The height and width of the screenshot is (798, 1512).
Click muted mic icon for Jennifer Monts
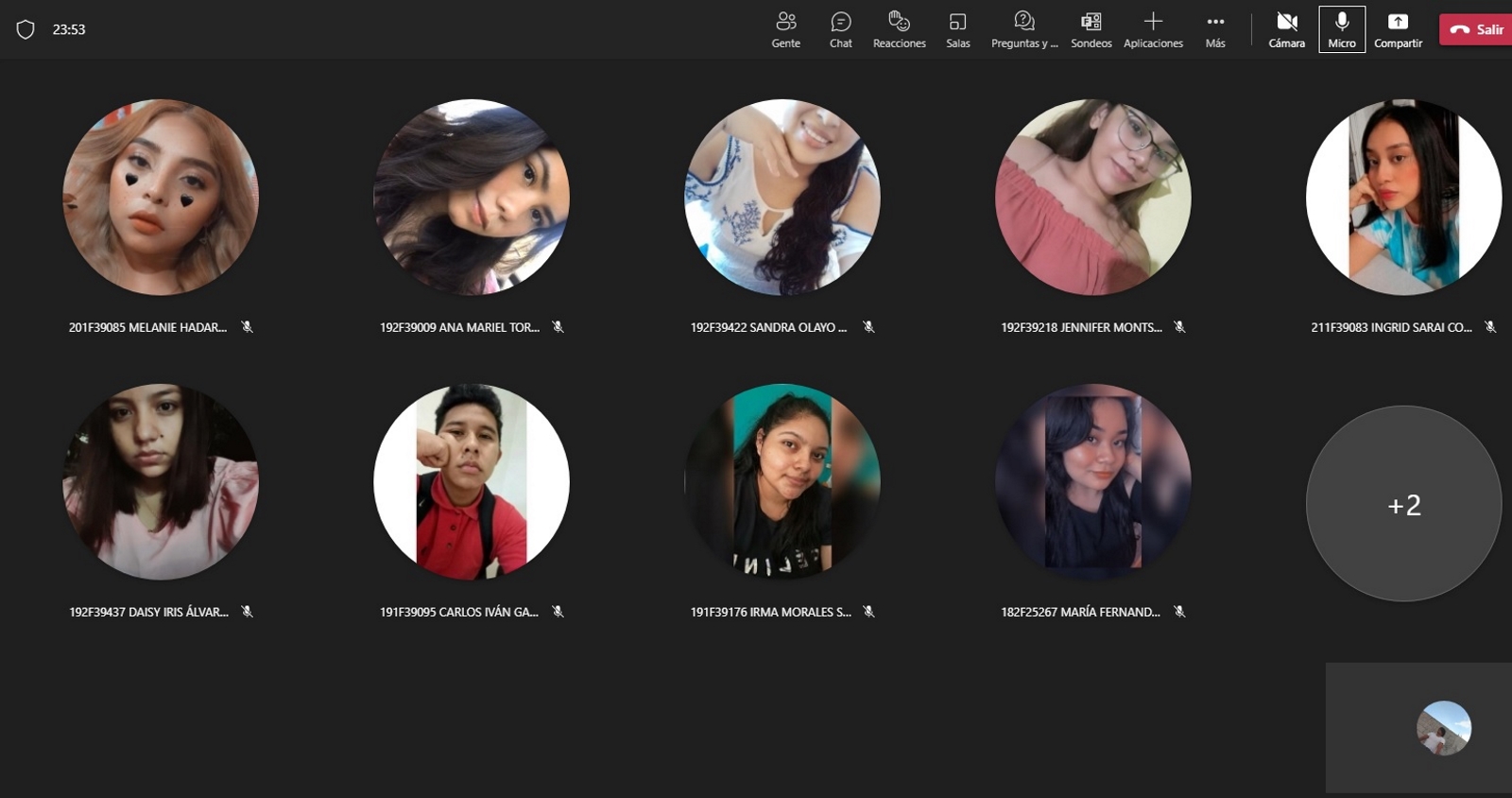pos(1179,327)
